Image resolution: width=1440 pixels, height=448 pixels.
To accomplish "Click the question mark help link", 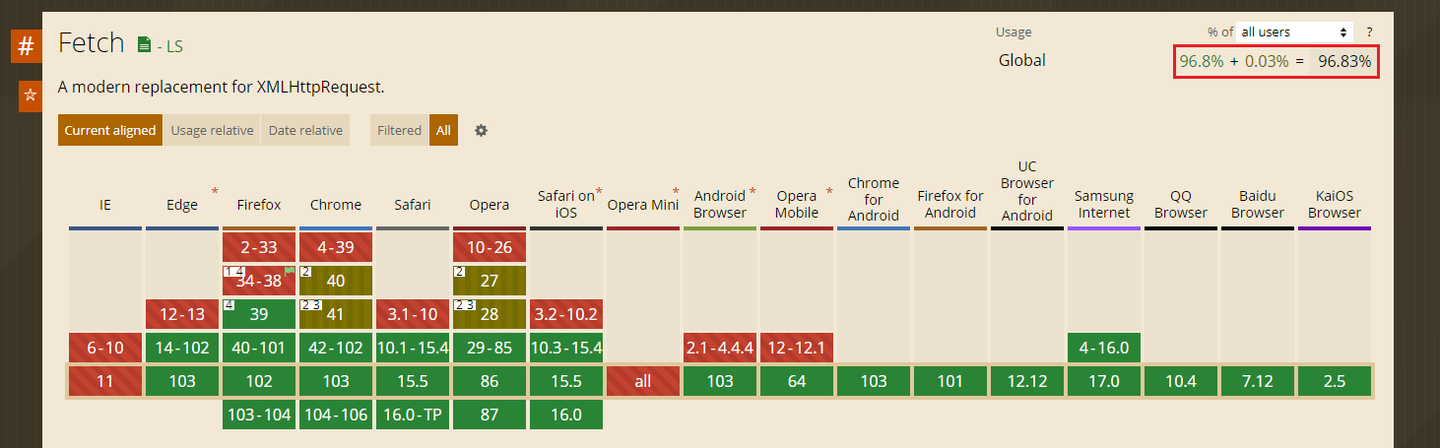I will point(1369,32).
